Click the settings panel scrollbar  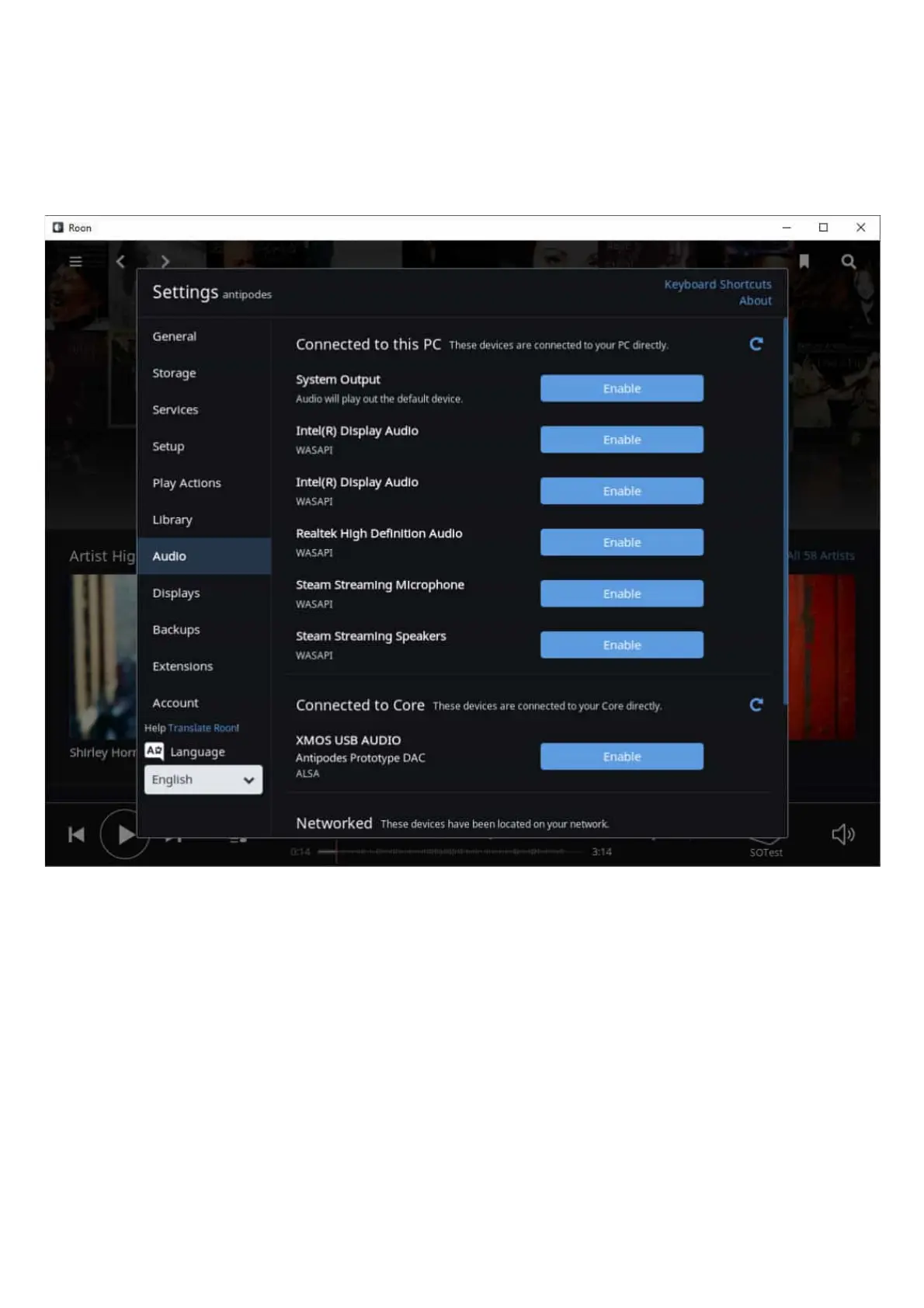785,511
